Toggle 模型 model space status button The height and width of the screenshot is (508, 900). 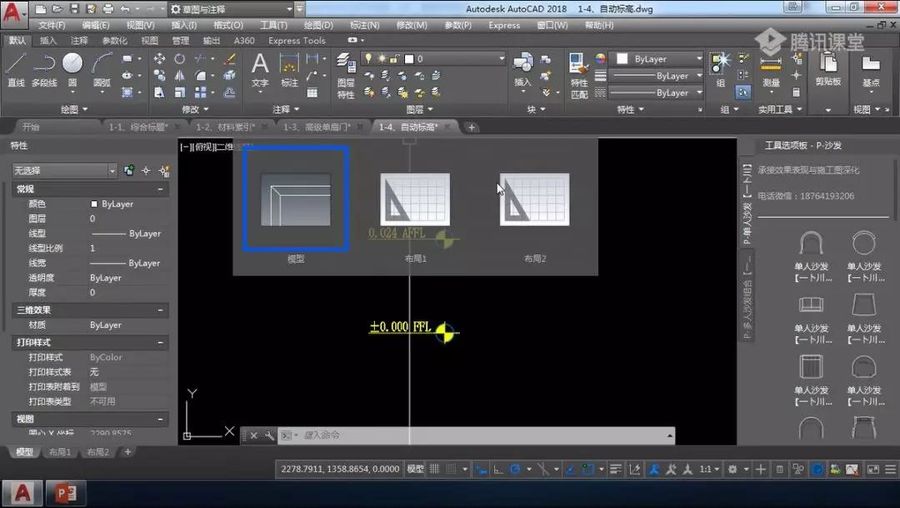(415, 469)
